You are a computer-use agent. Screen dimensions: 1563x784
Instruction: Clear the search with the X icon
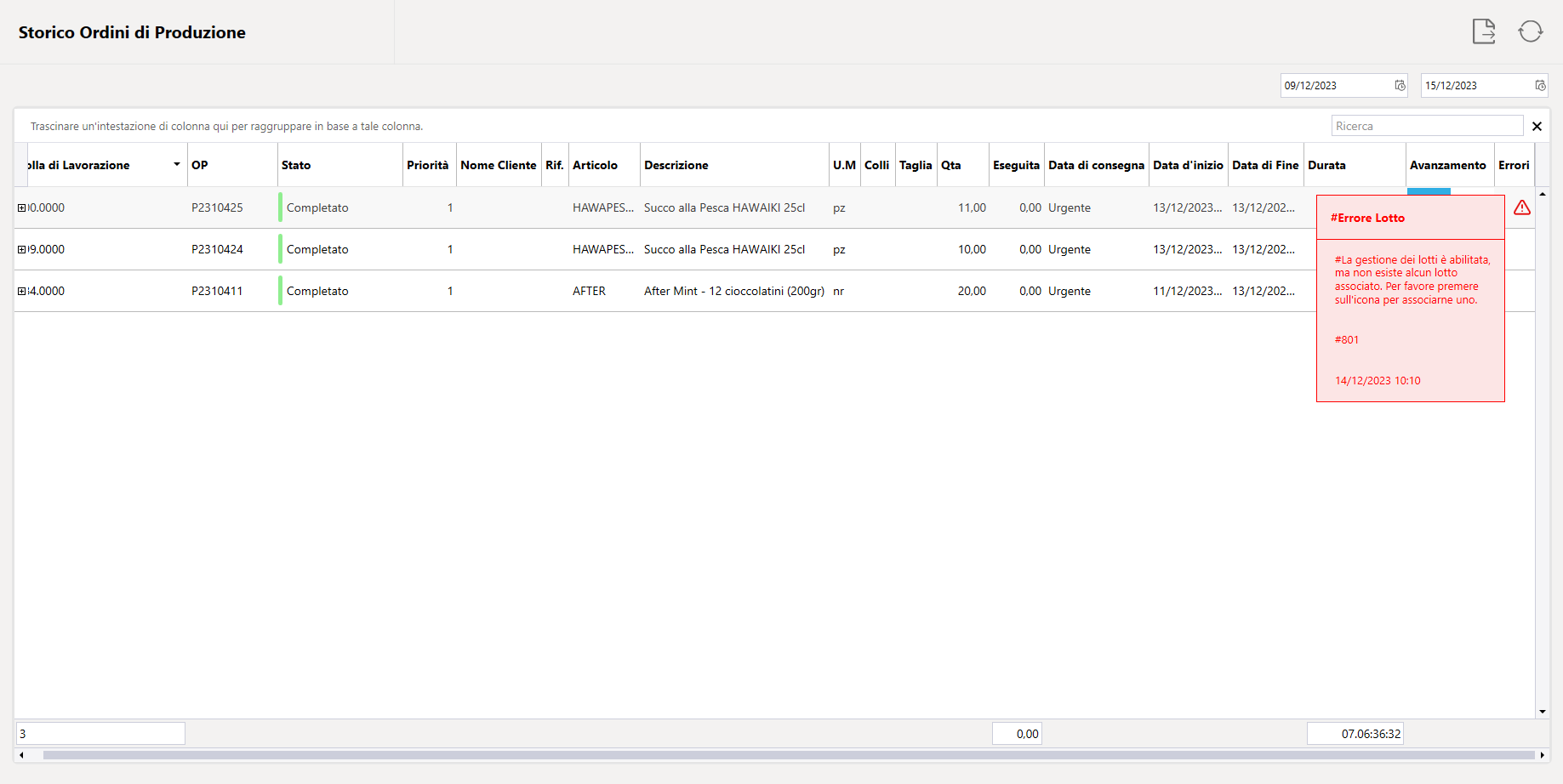[1537, 126]
